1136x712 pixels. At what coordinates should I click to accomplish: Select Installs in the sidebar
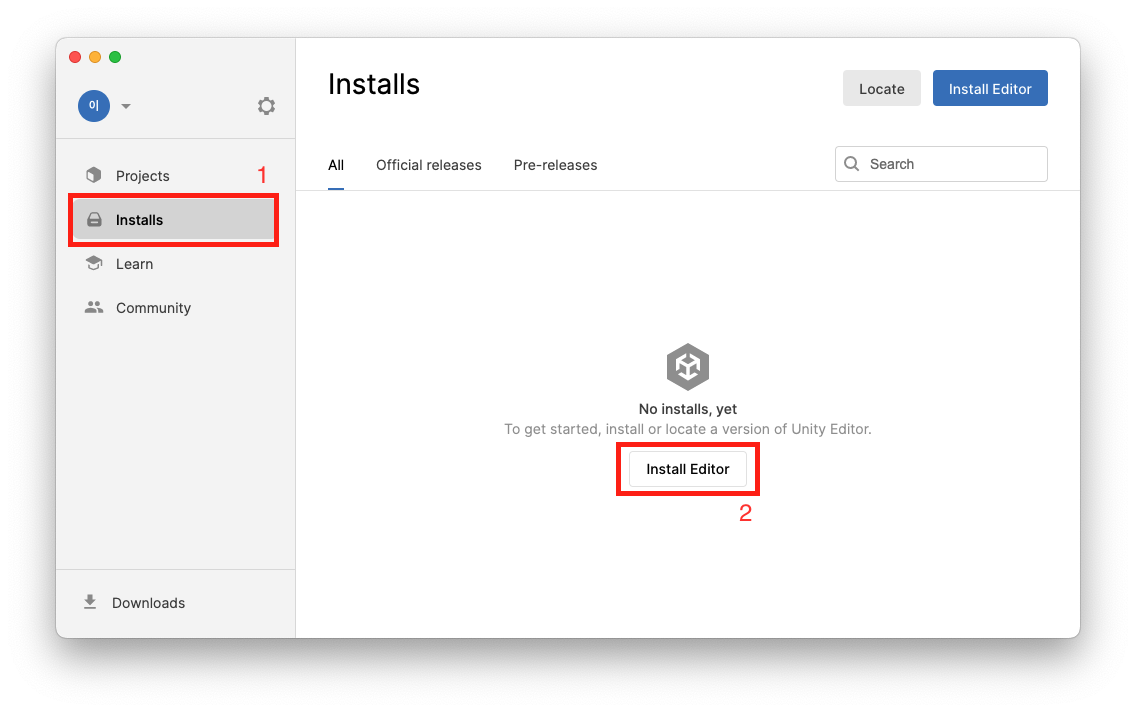coord(174,220)
